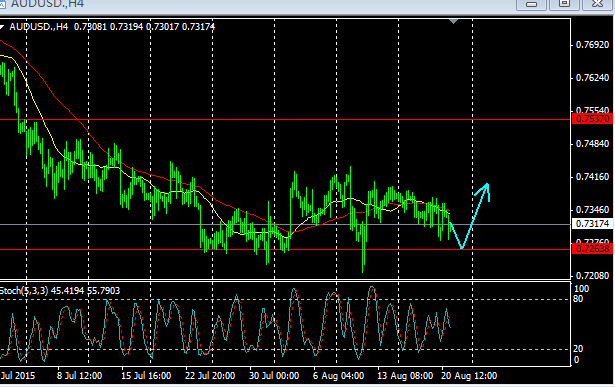Click the stochastic 80 level label

click(x=578, y=299)
